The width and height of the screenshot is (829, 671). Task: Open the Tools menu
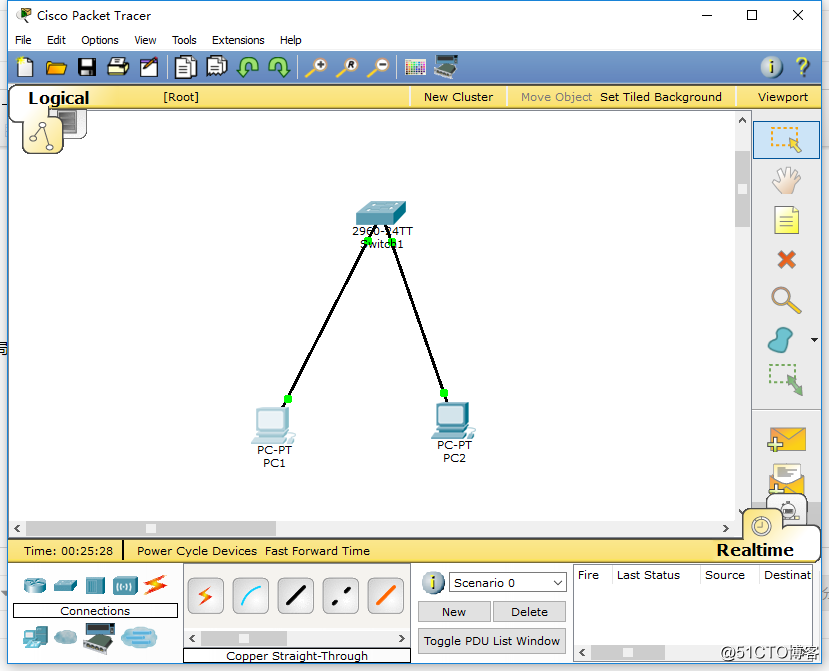click(184, 40)
